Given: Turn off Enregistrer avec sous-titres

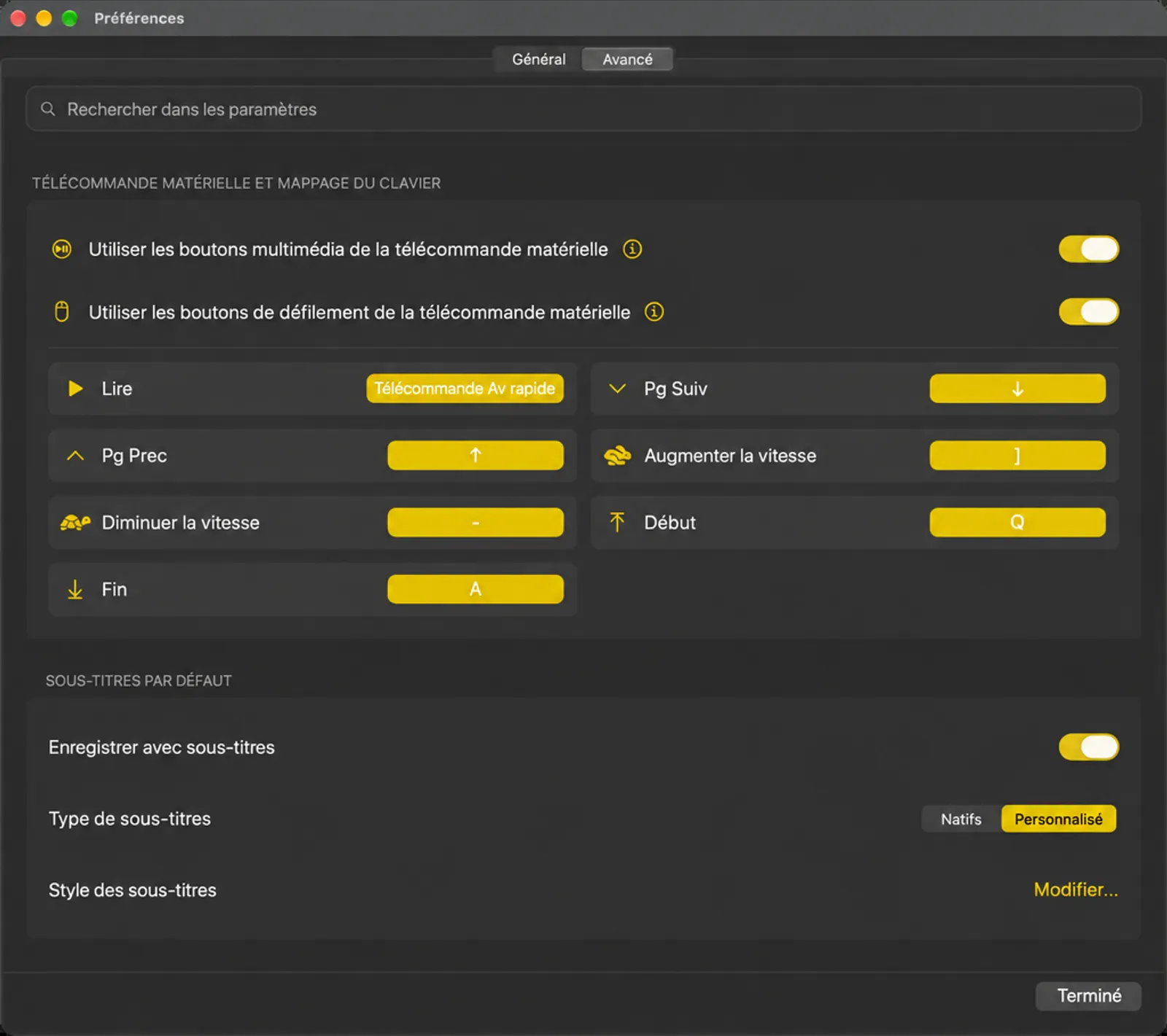Looking at the screenshot, I should 1089,747.
